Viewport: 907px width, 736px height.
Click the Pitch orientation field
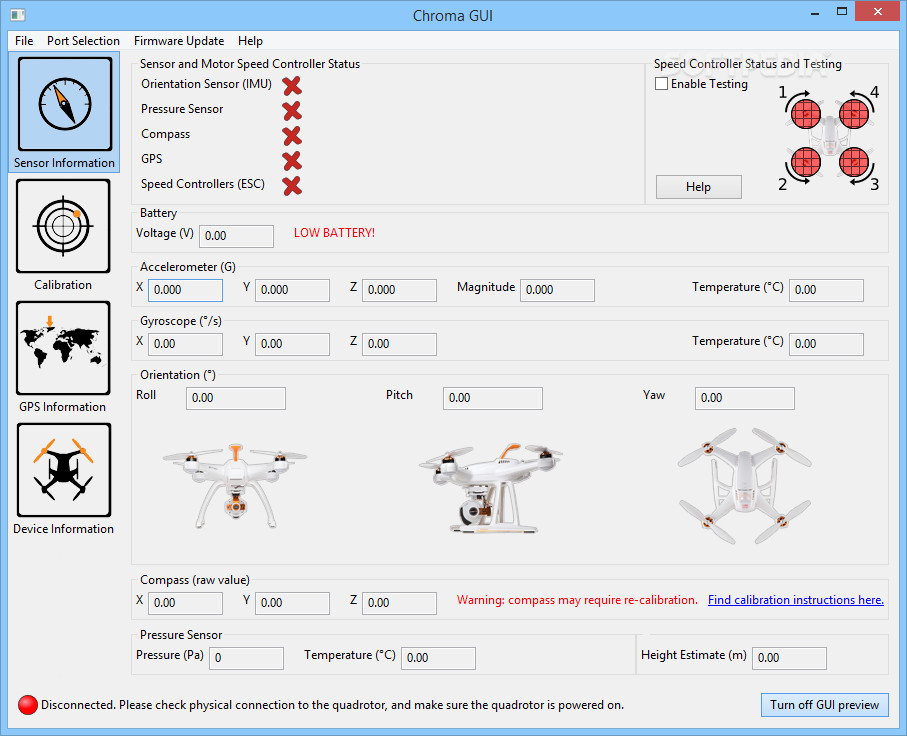[493, 398]
